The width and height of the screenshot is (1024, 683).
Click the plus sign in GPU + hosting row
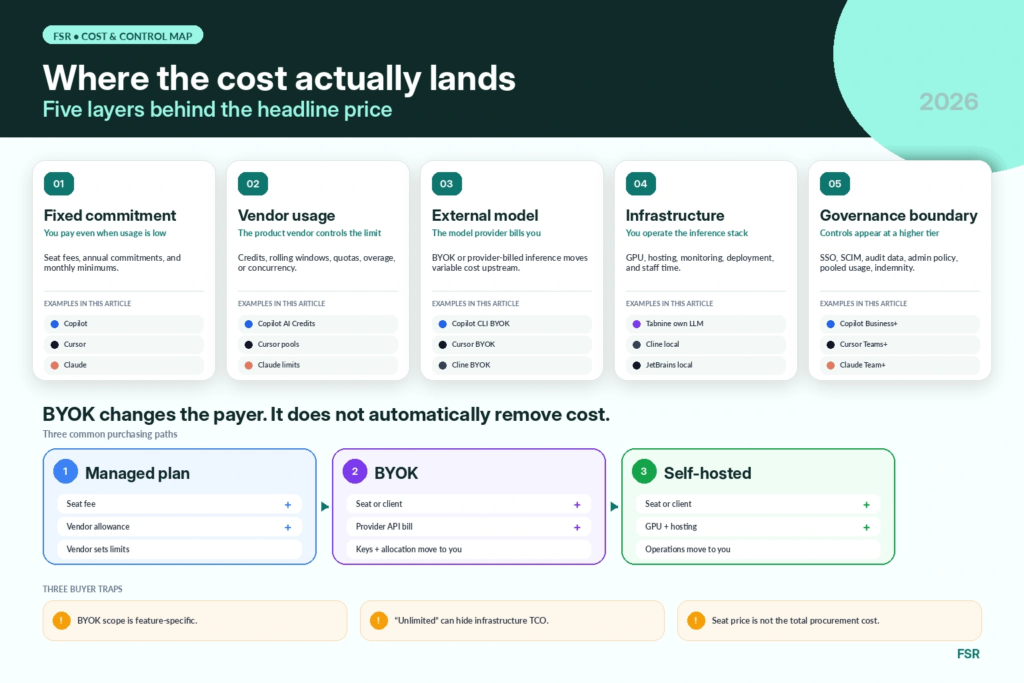tap(866, 528)
